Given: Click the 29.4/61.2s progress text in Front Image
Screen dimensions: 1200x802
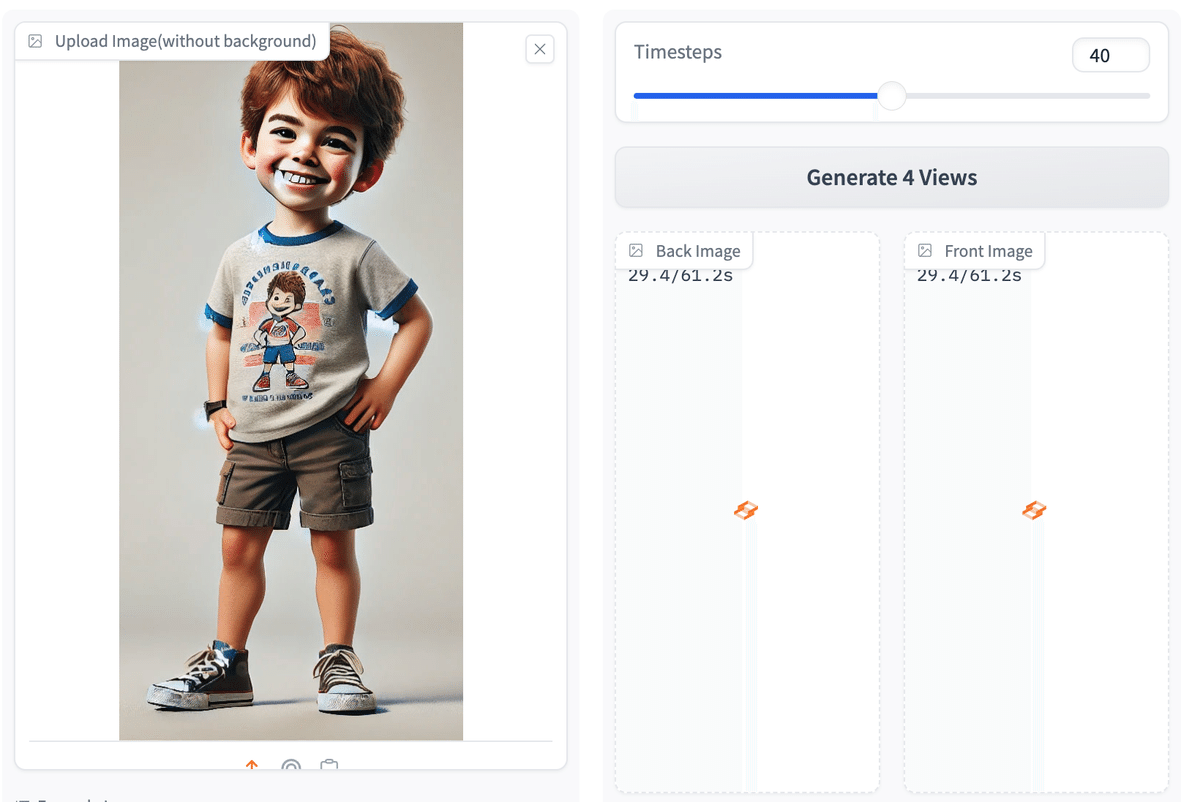Looking at the screenshot, I should tap(969, 274).
